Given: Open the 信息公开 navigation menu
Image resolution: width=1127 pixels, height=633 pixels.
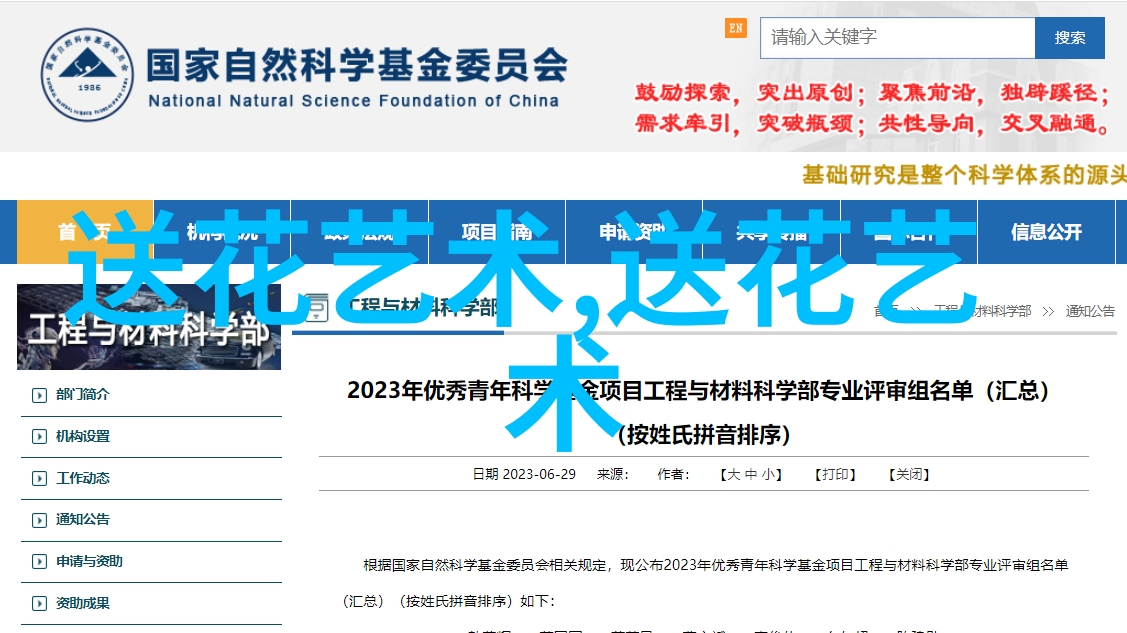Looking at the screenshot, I should click(x=1046, y=232).
